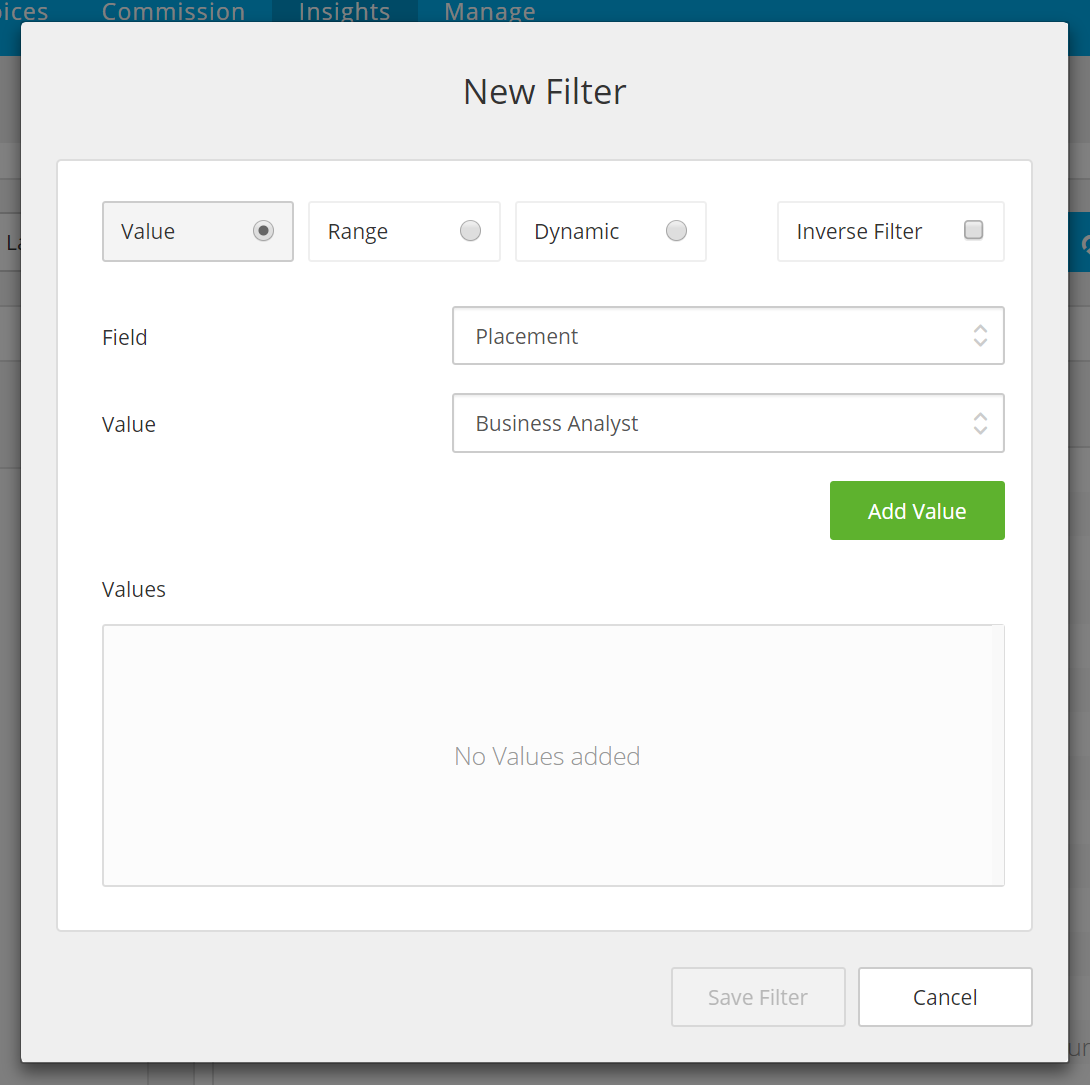Image resolution: width=1090 pixels, height=1085 pixels.
Task: Click the Values list scrollbar track
Action: (x=998, y=756)
